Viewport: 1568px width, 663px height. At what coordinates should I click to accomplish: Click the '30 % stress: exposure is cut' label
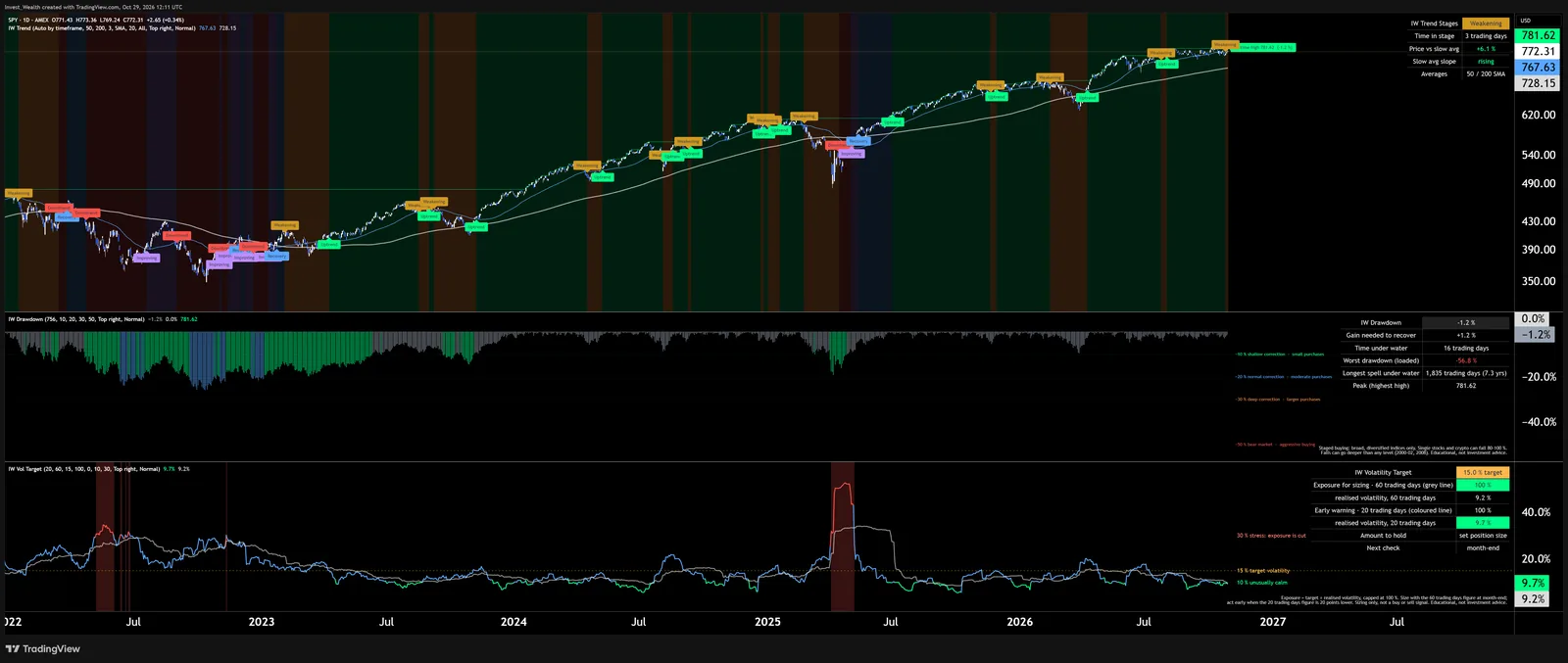click(1271, 536)
